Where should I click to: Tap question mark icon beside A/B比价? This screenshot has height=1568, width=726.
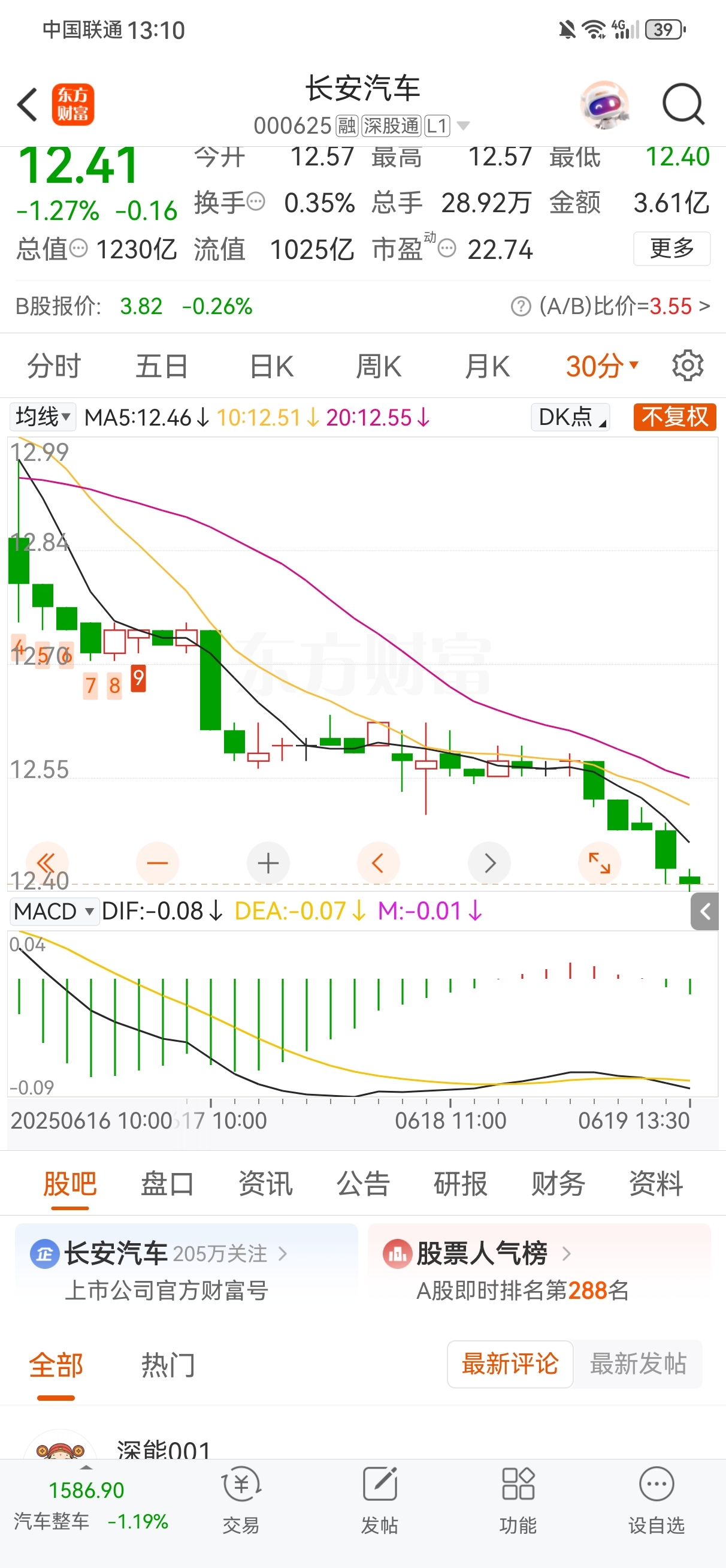pos(521,306)
